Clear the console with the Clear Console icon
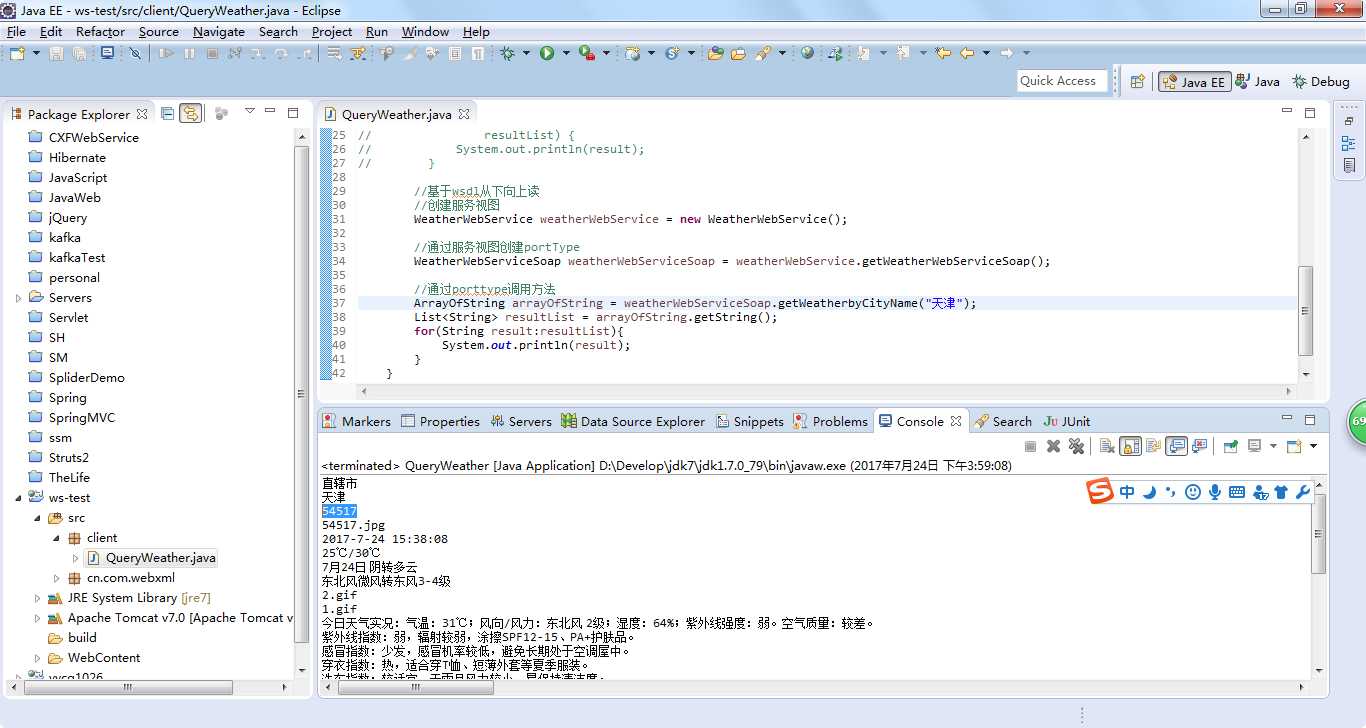 point(1107,446)
